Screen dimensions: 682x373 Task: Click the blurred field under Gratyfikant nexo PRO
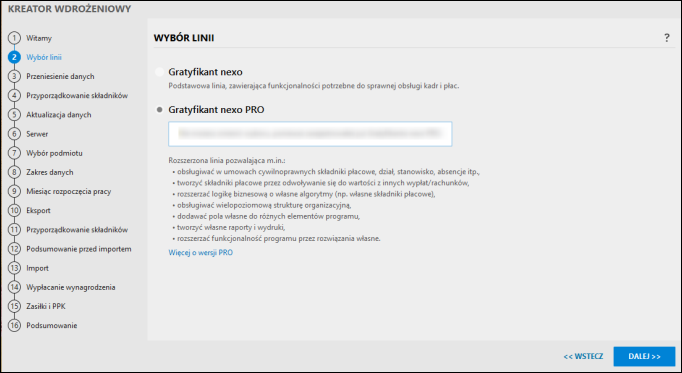(310, 134)
